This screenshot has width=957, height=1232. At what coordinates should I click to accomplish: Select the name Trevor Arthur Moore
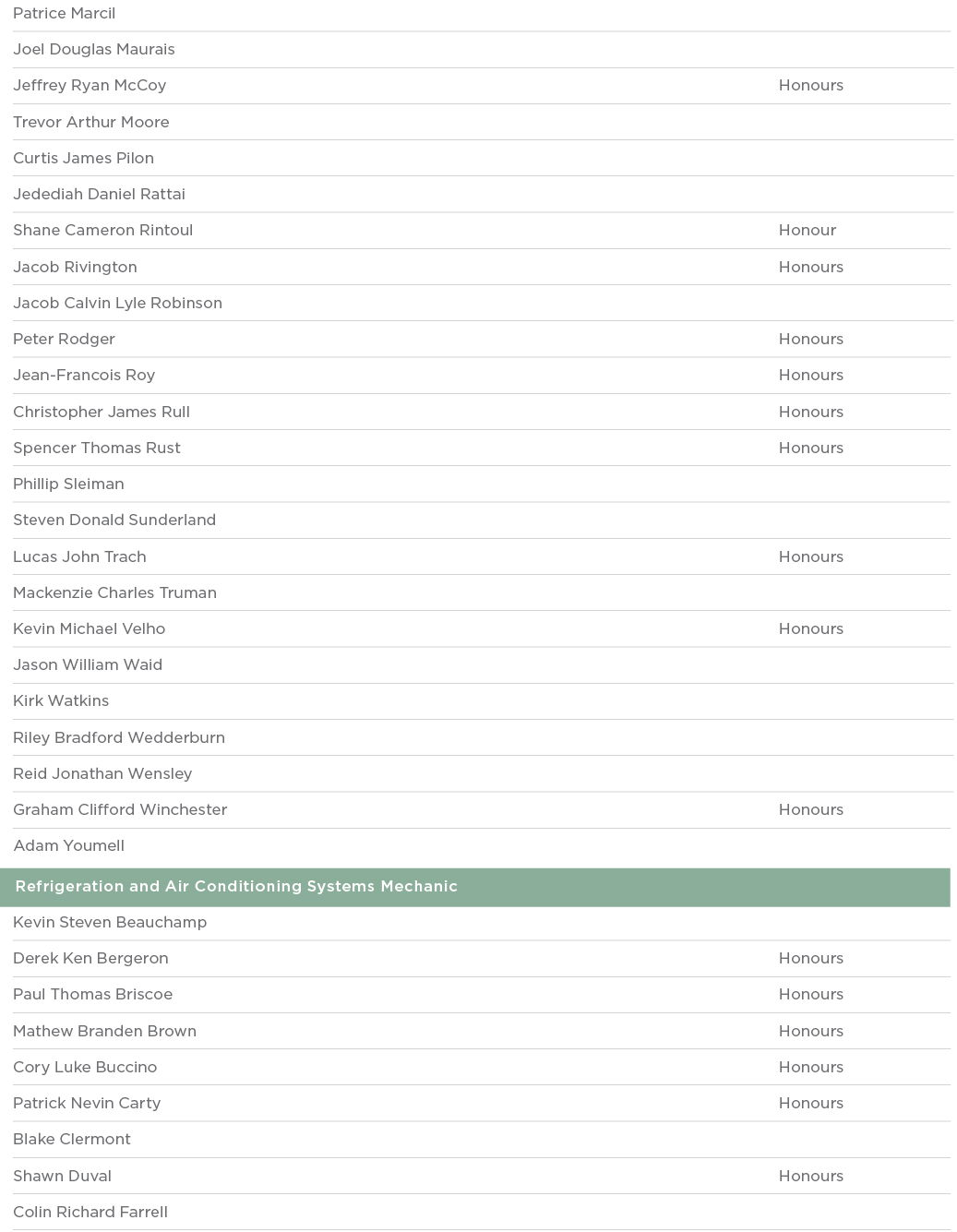(x=91, y=123)
